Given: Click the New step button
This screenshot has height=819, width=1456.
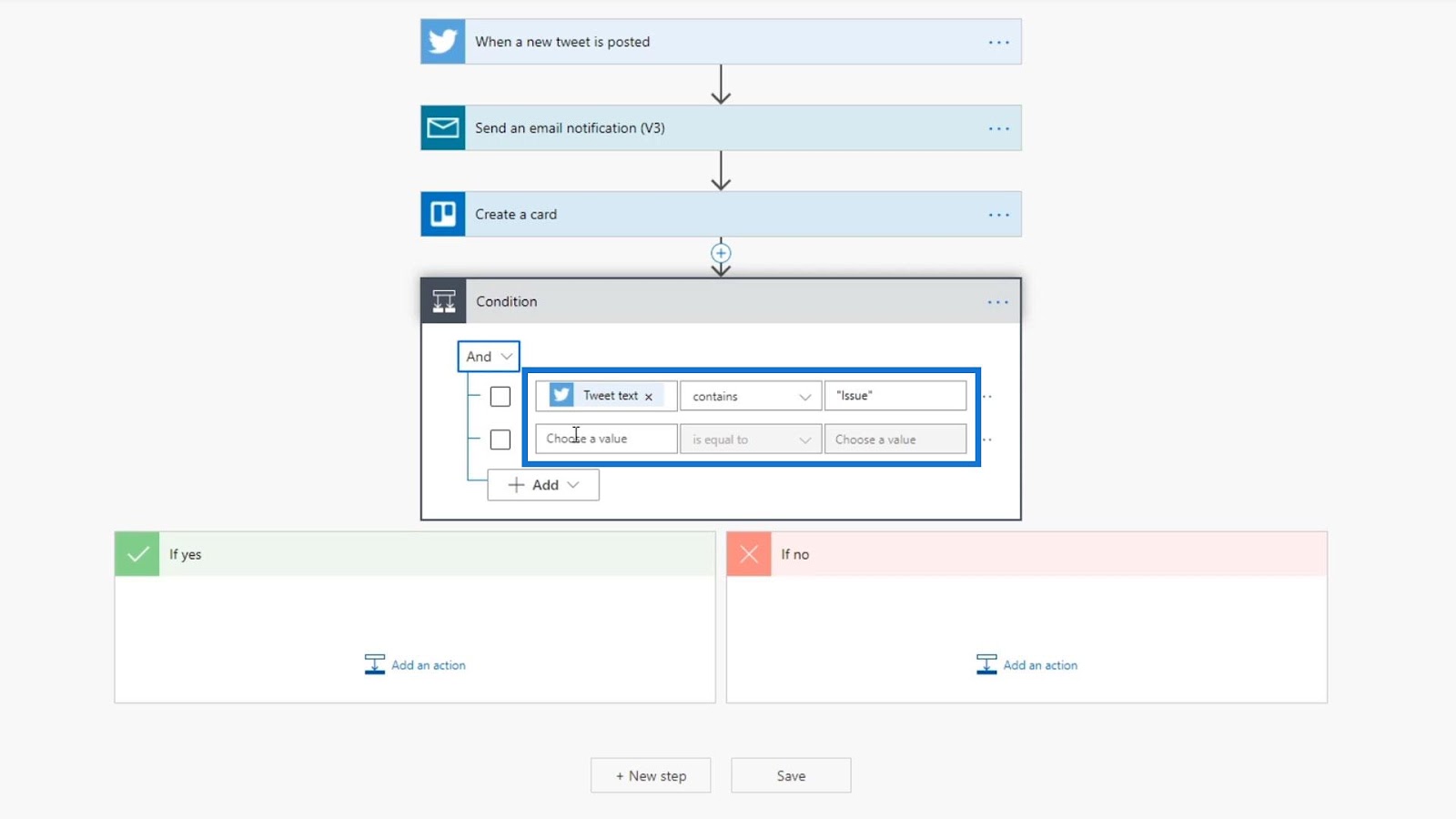Looking at the screenshot, I should coord(651,775).
